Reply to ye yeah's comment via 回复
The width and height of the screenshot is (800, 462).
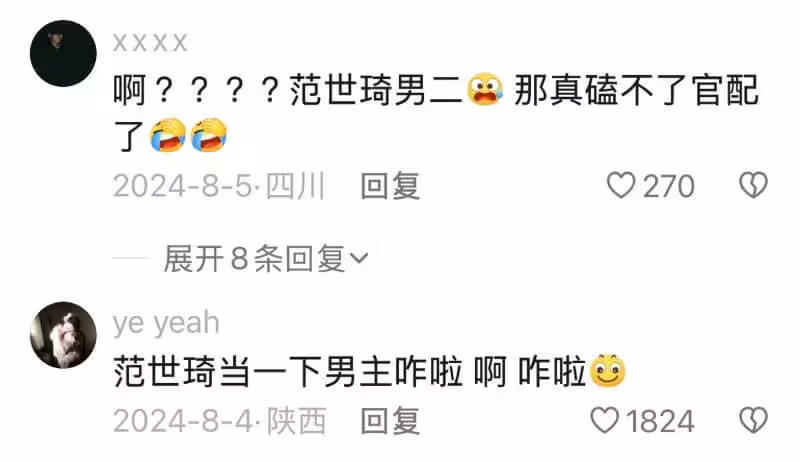(x=390, y=421)
